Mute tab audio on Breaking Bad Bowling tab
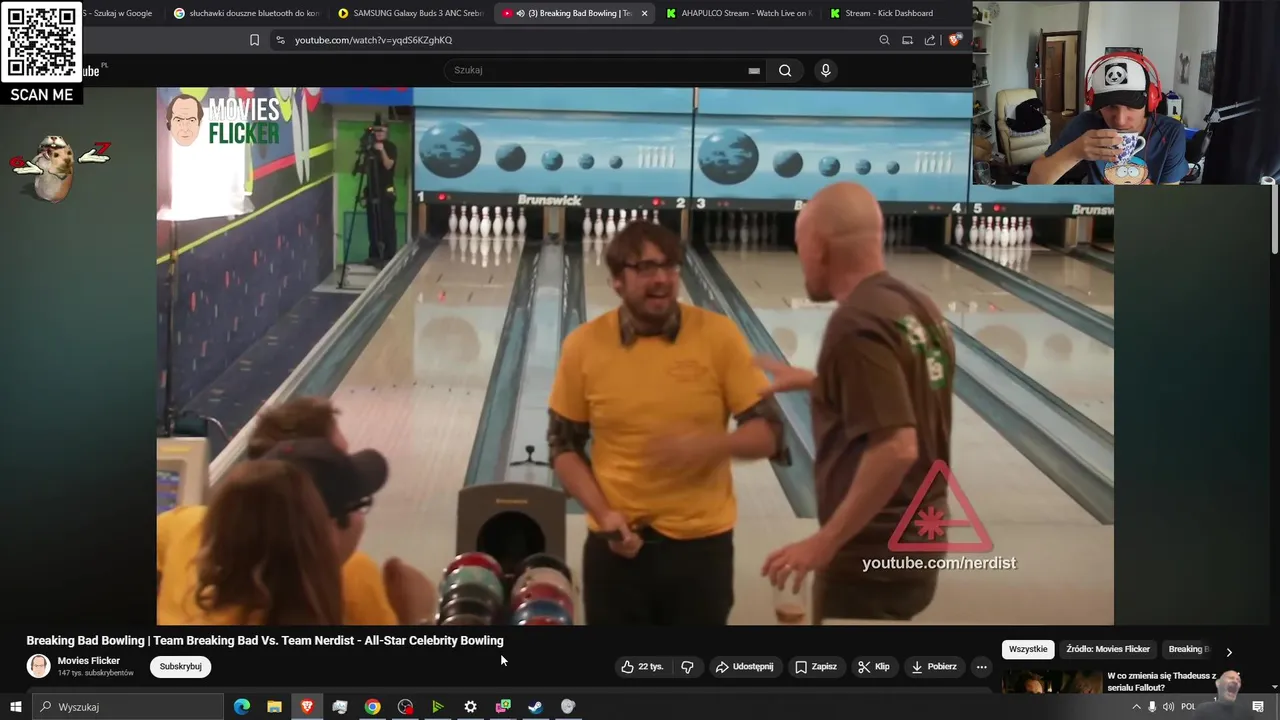 coord(521,13)
